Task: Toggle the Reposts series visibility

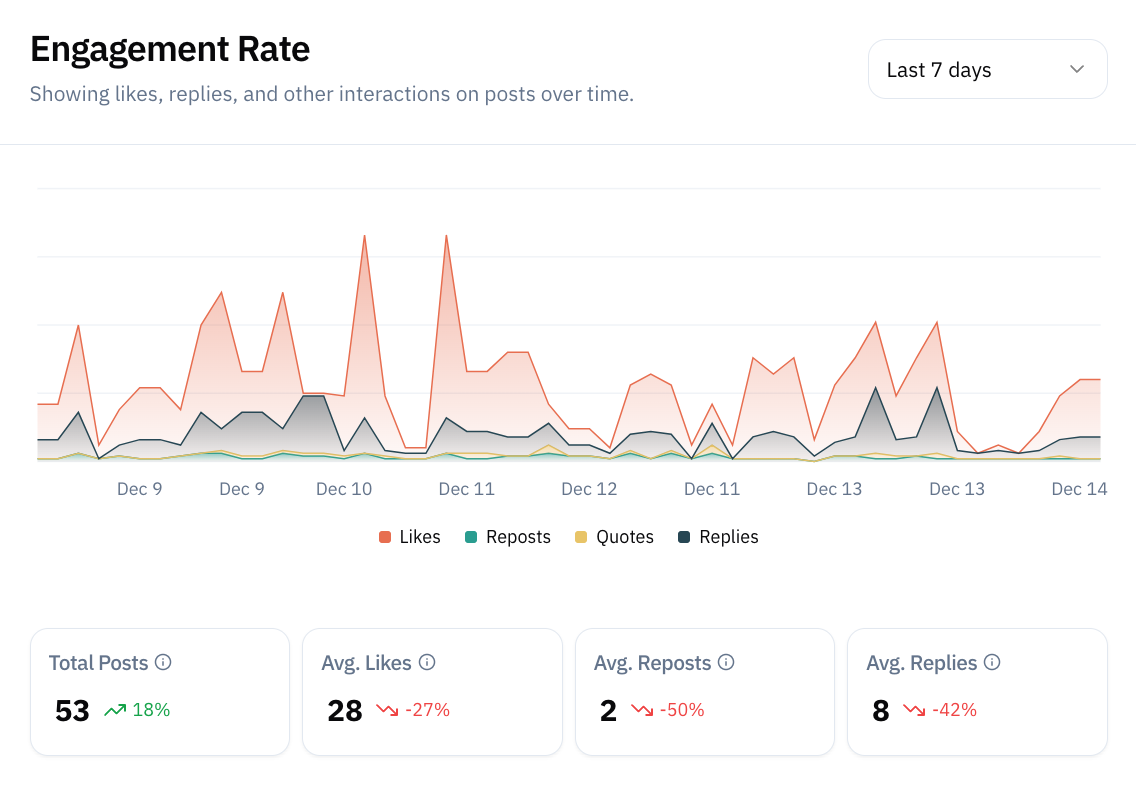Action: (507, 537)
